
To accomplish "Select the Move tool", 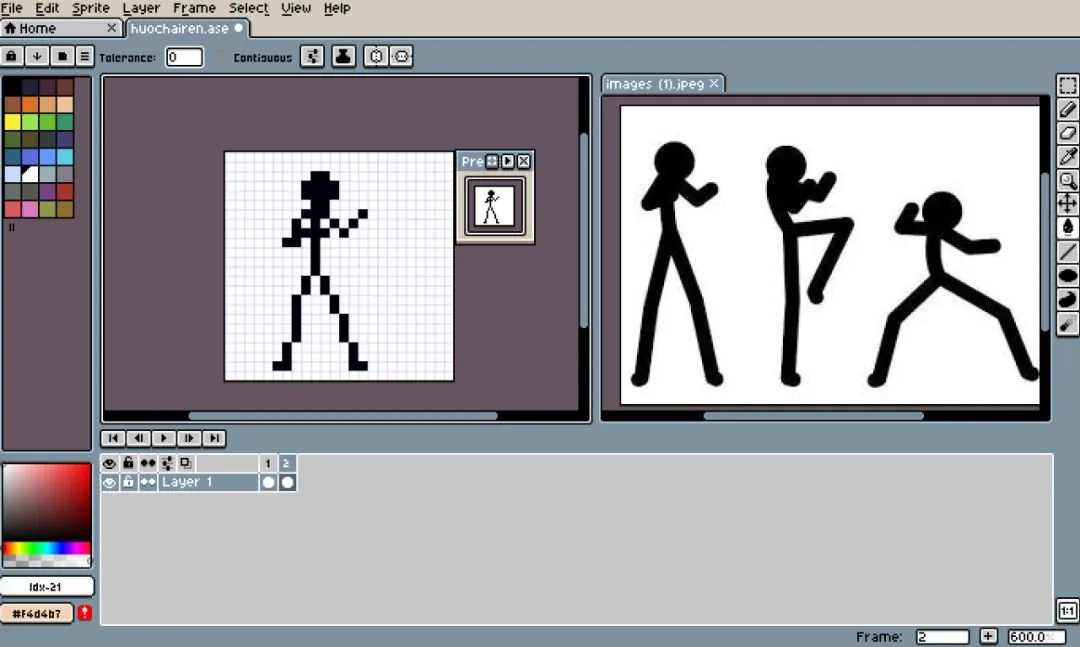I will click(1068, 204).
